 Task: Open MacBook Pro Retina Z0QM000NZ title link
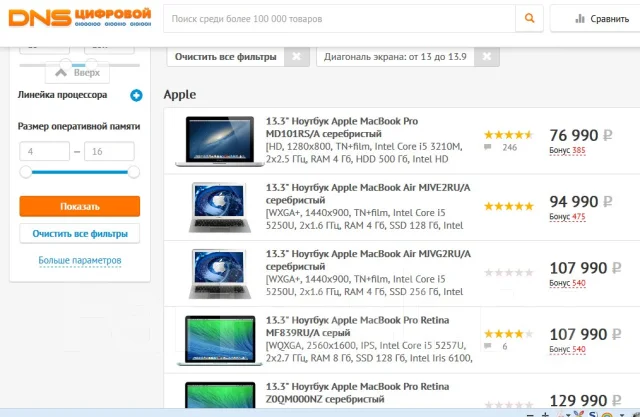(358, 393)
